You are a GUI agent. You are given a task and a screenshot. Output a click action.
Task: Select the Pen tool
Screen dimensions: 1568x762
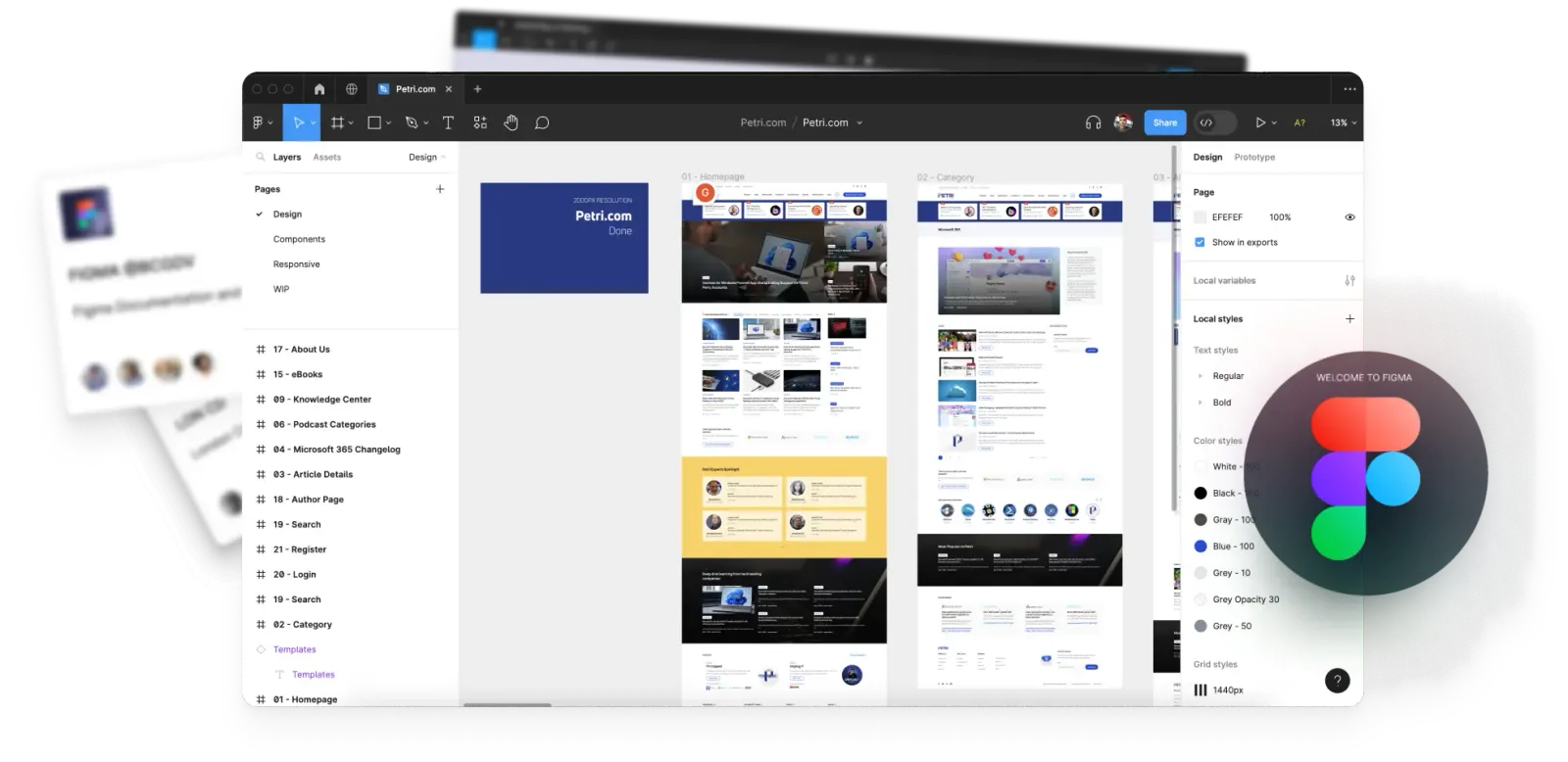click(x=412, y=122)
